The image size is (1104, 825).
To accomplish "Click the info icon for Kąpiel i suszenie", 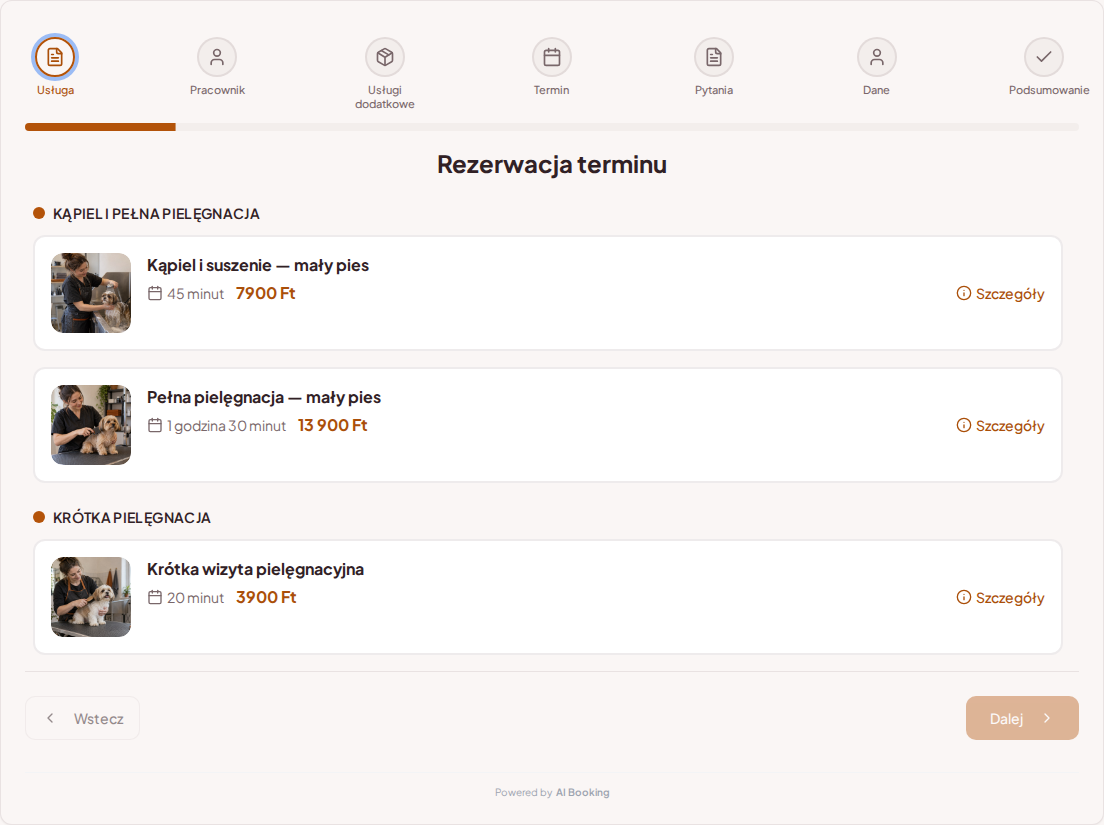I will (963, 293).
